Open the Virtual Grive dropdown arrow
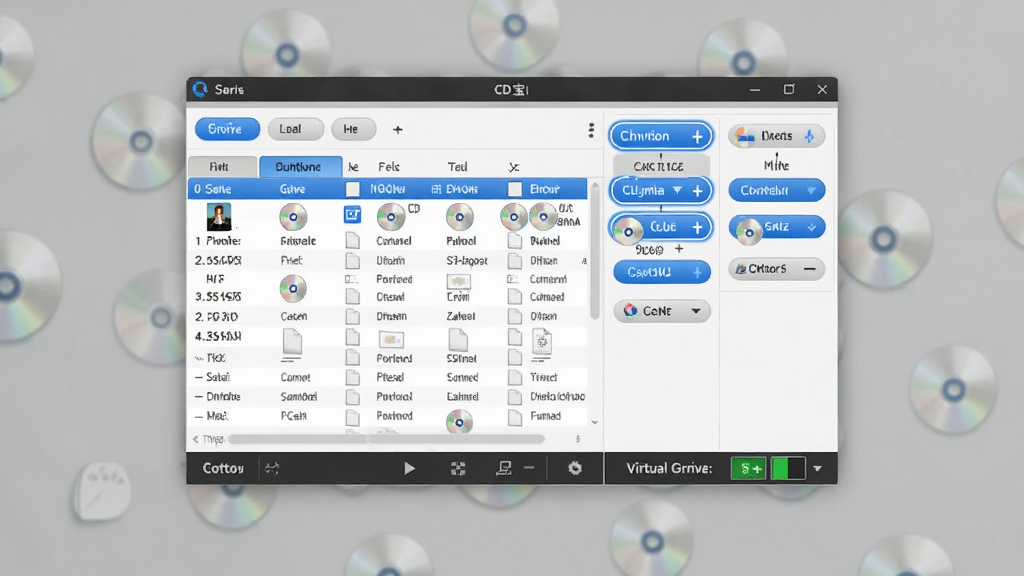This screenshot has height=576, width=1024. 818,469
